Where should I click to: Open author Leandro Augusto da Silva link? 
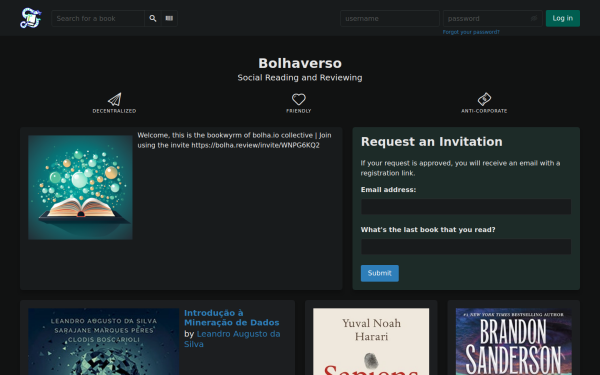[232, 339]
